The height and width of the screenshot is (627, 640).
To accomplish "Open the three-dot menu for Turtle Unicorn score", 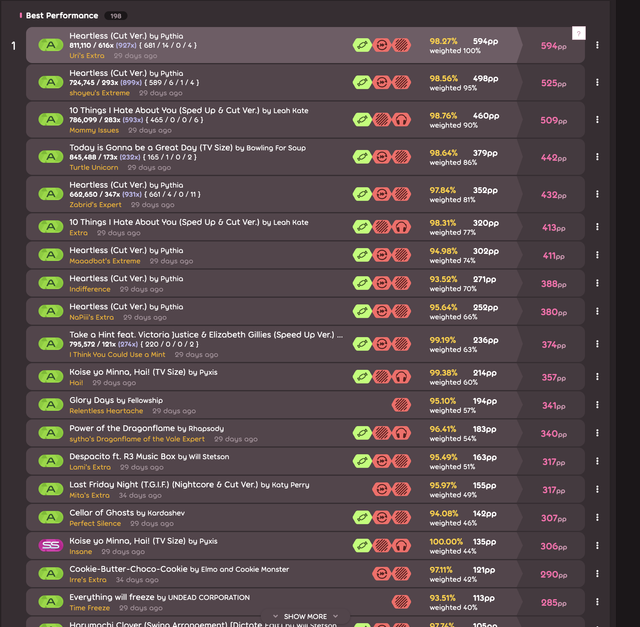I will [x=597, y=157].
